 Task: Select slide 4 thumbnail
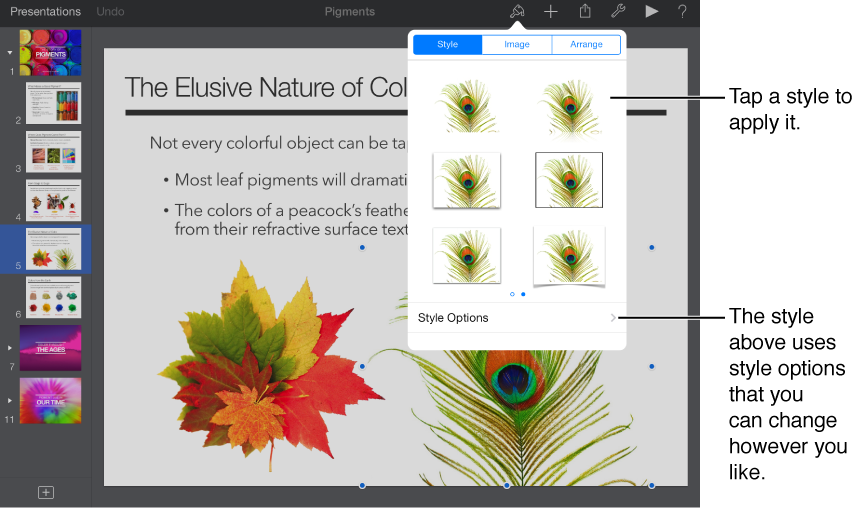pyautogui.click(x=54, y=200)
